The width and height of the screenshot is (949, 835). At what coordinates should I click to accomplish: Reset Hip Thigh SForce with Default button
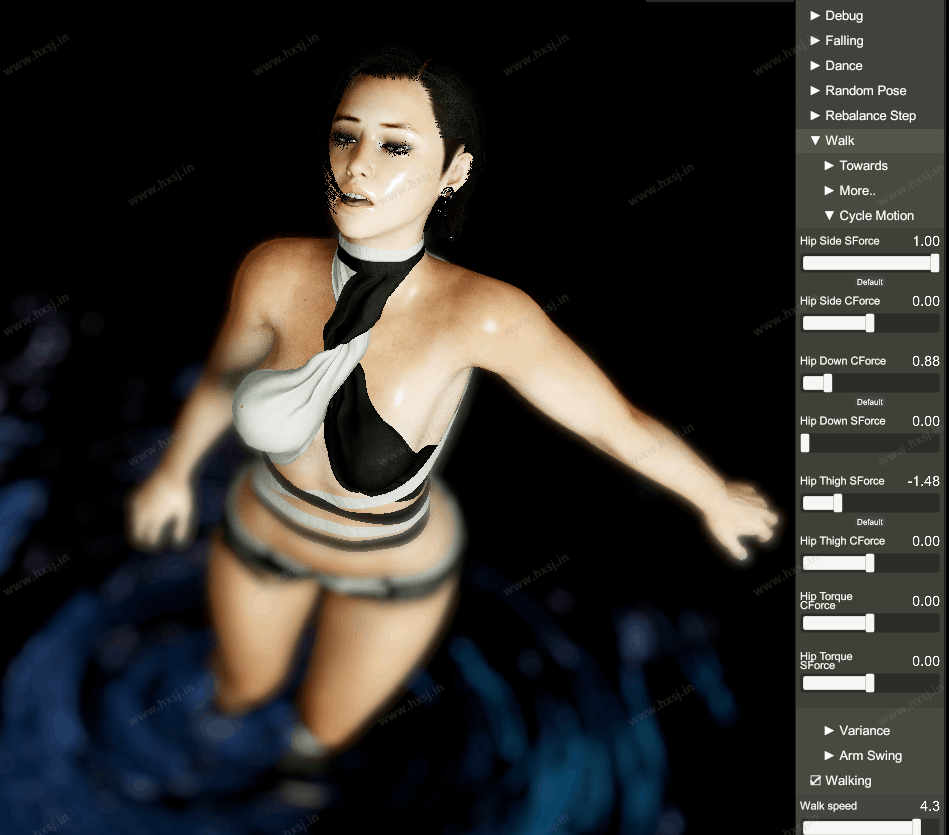[870, 522]
